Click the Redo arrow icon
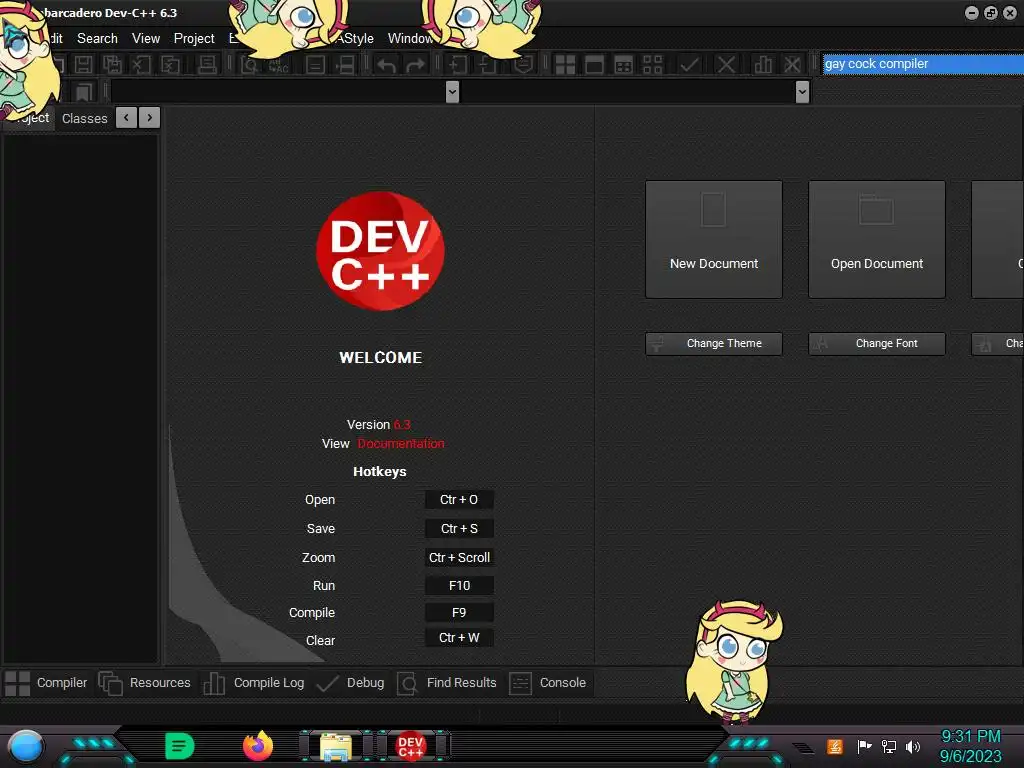This screenshot has width=1024, height=768. click(415, 65)
